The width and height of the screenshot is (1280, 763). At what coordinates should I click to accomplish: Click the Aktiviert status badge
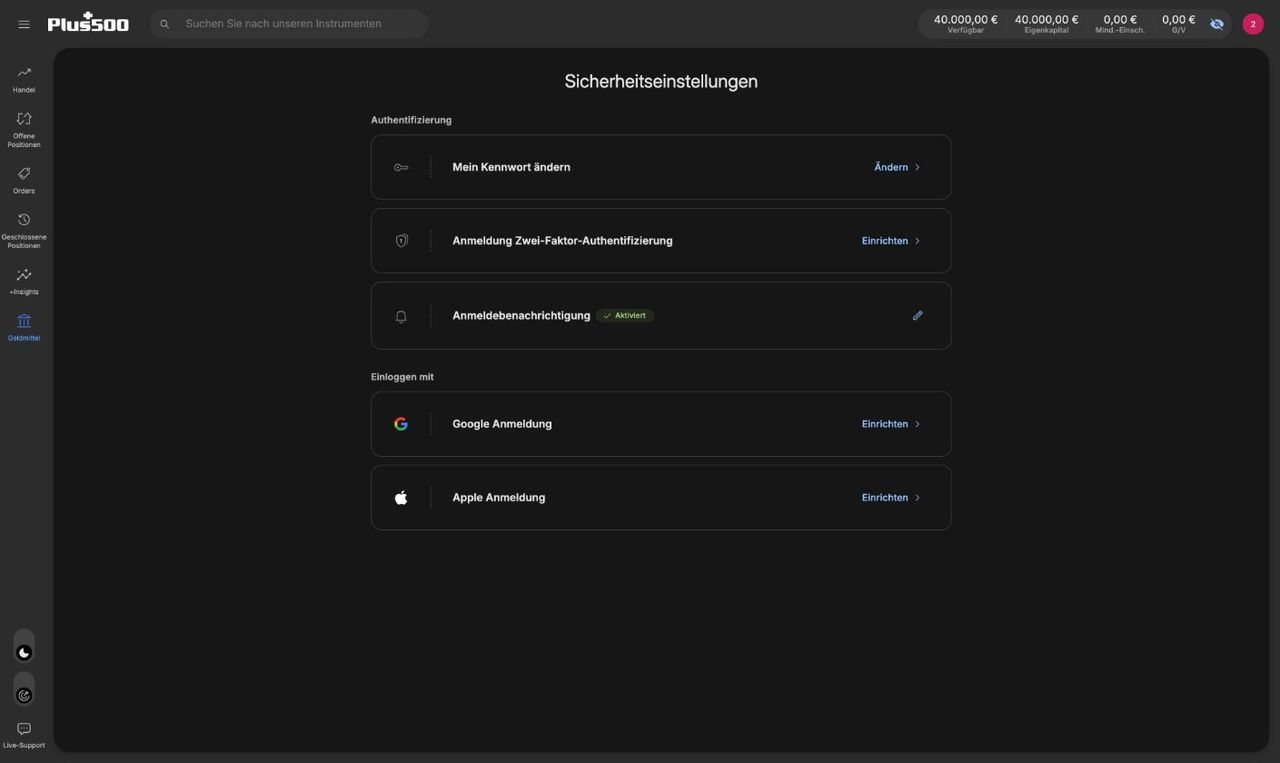(625, 316)
